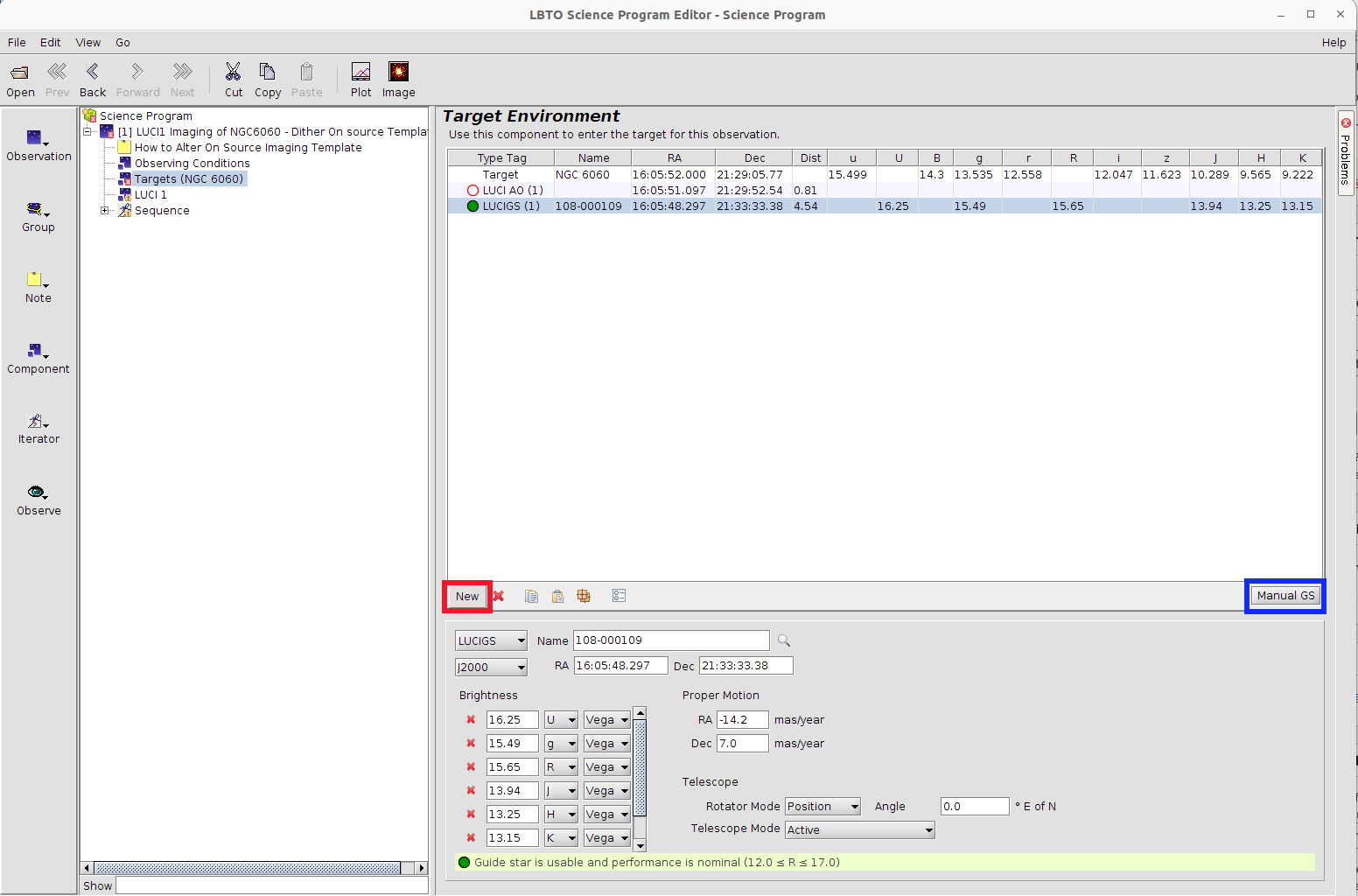Click the Manual GS button
Image resolution: width=1358 pixels, height=896 pixels.
[x=1285, y=596]
